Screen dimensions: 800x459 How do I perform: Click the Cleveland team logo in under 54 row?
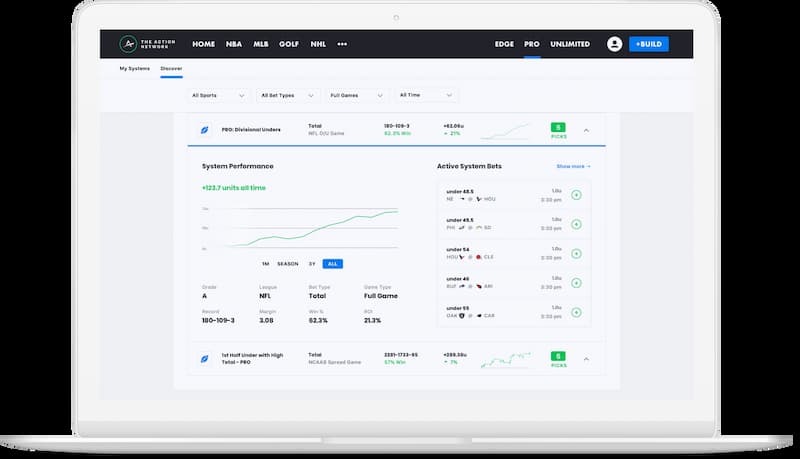[479, 258]
